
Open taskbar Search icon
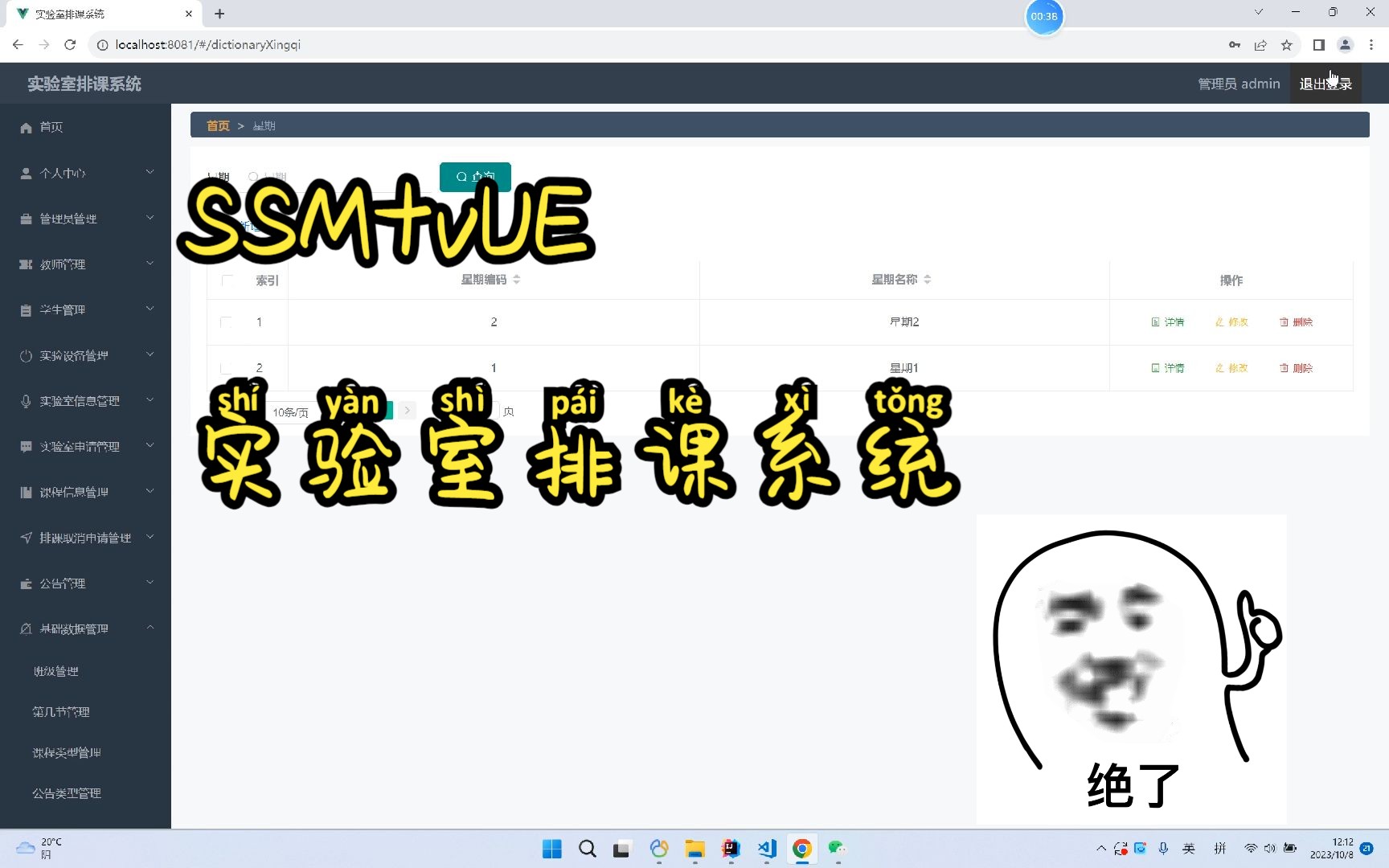coord(588,849)
